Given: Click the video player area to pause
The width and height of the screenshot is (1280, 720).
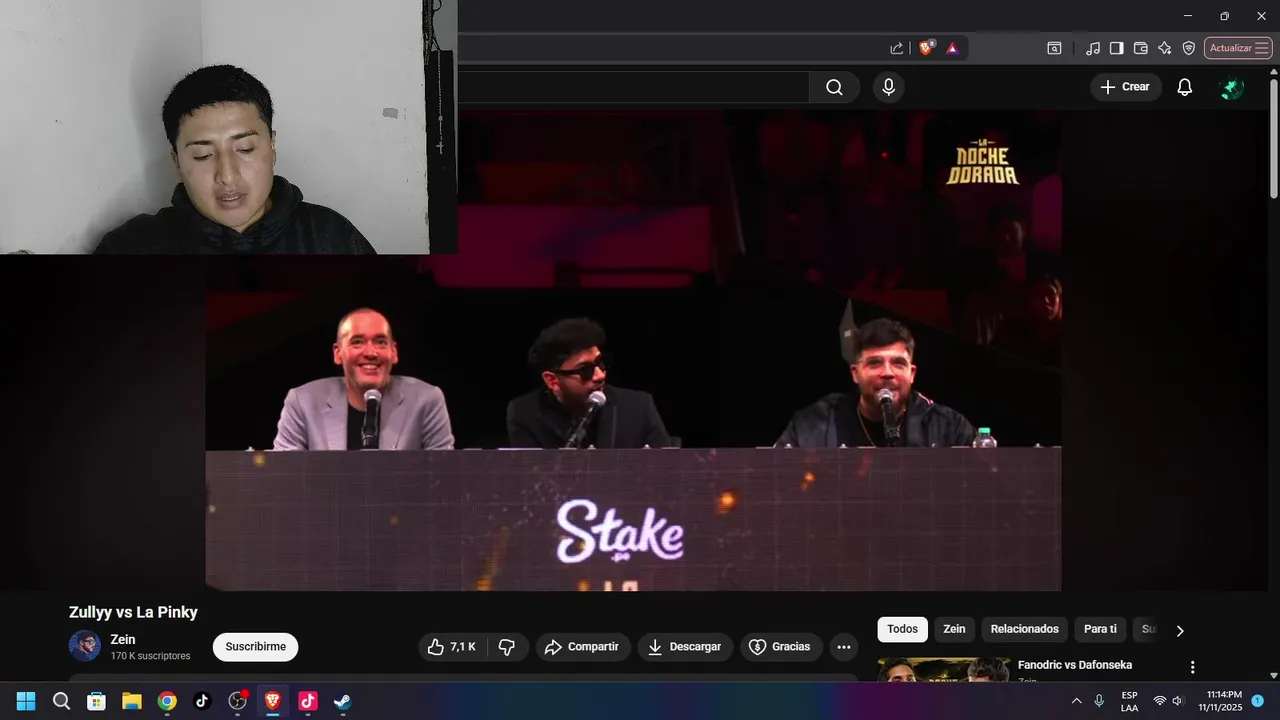Looking at the screenshot, I should click(633, 350).
